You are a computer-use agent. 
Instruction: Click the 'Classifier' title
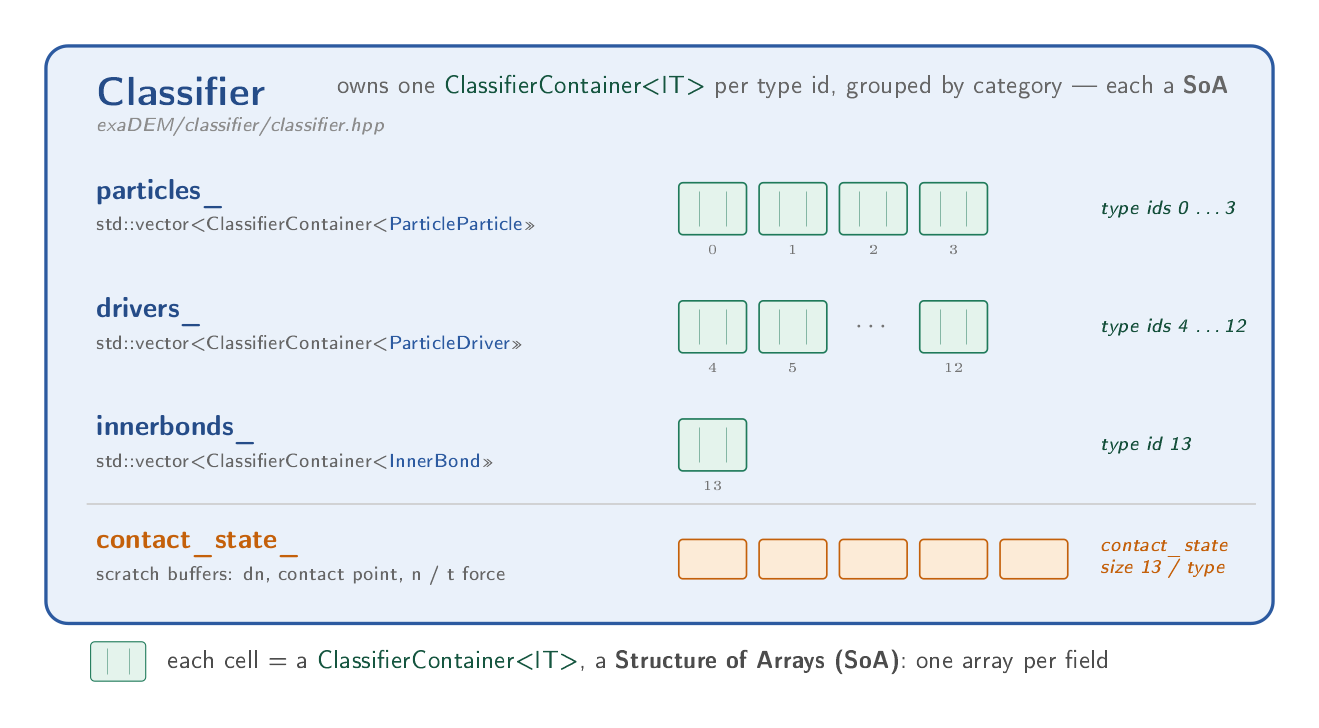coord(181,92)
